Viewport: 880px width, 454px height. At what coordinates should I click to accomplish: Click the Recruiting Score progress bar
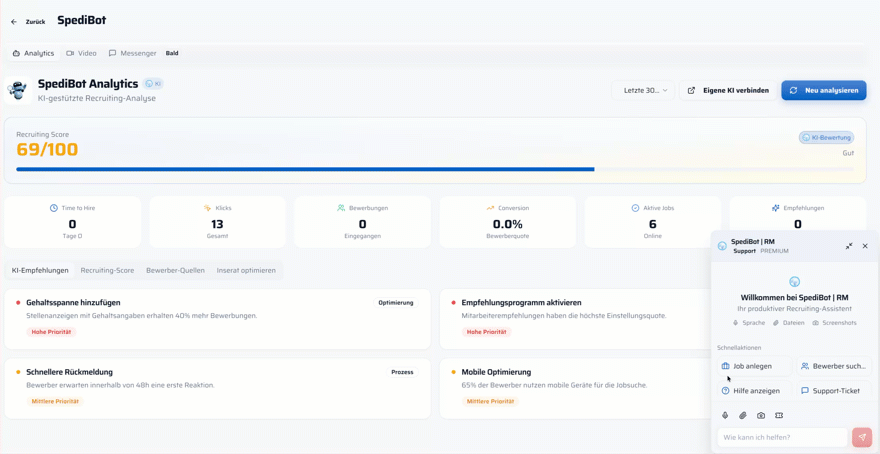435,169
